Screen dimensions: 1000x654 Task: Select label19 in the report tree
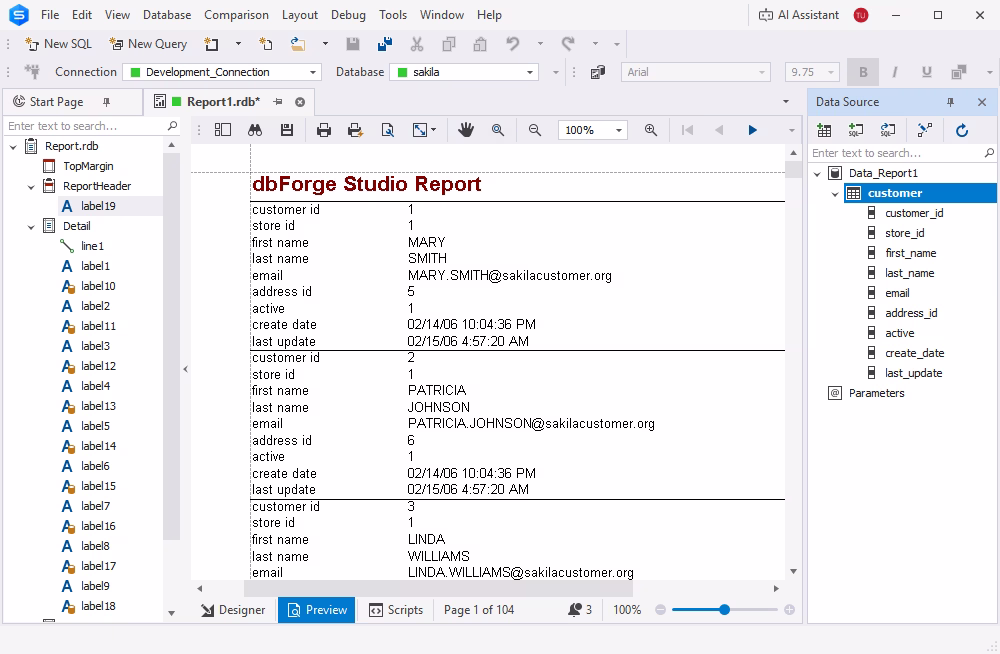pos(98,206)
